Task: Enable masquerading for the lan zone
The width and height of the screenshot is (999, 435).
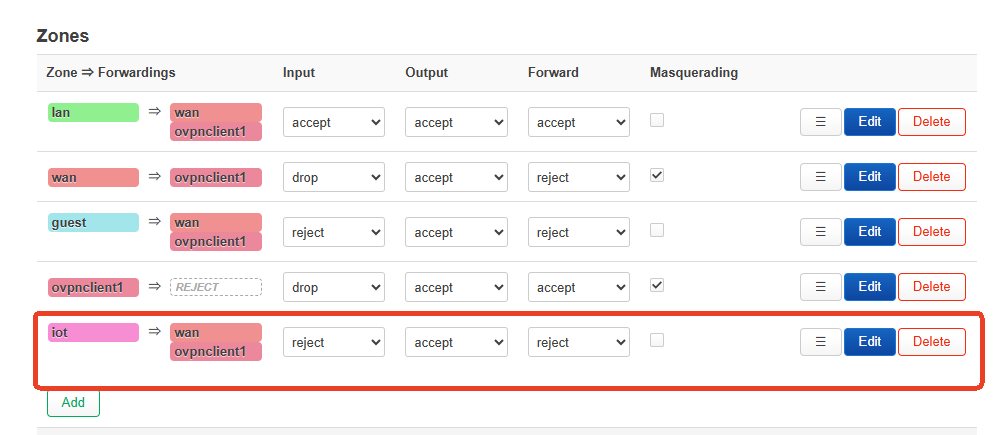Action: click(657, 120)
